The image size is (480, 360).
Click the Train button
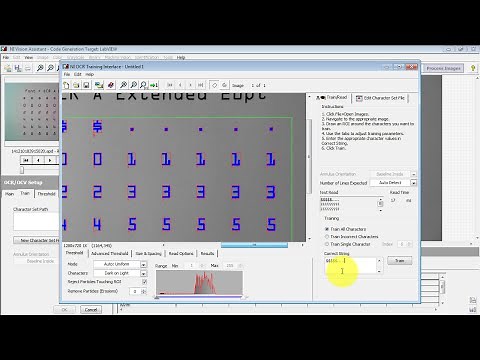[399, 261]
